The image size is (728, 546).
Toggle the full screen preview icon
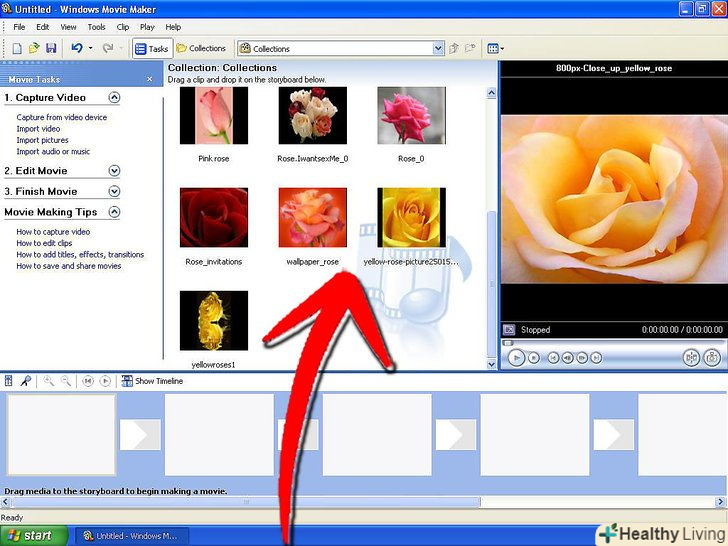click(x=509, y=330)
